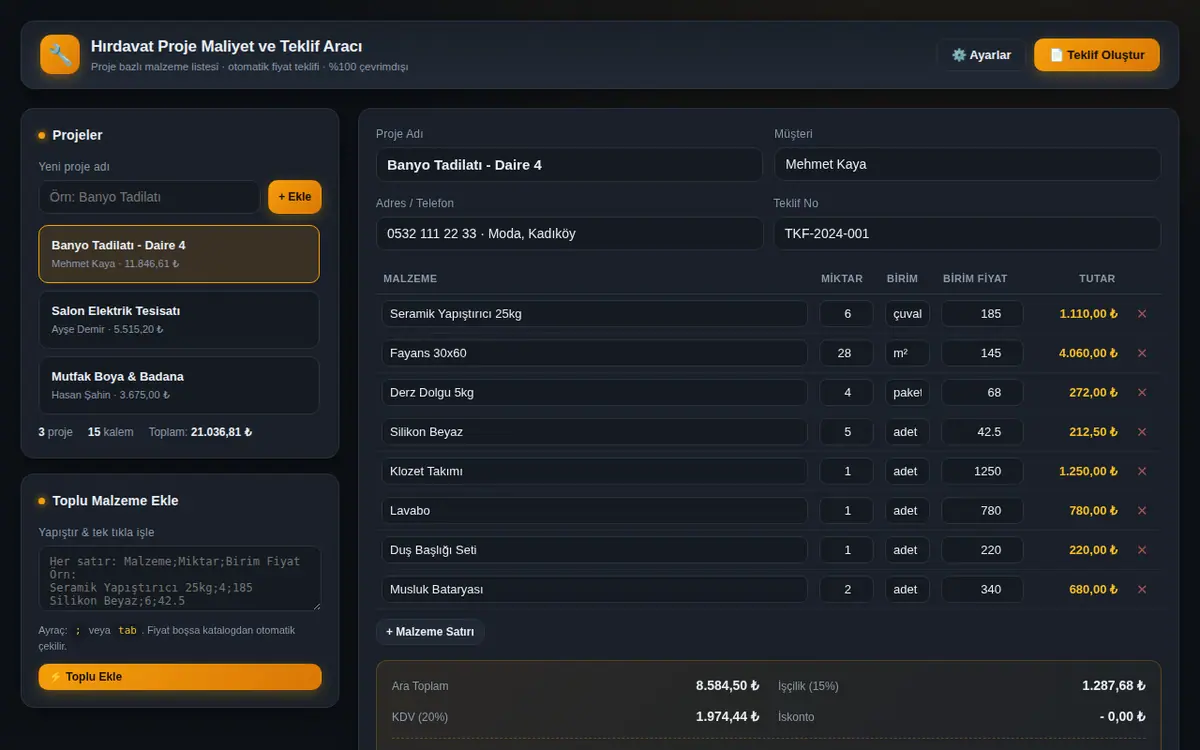1200x750 pixels.
Task: Click the projects total 21.036,81 ₺
Action: tap(222, 433)
